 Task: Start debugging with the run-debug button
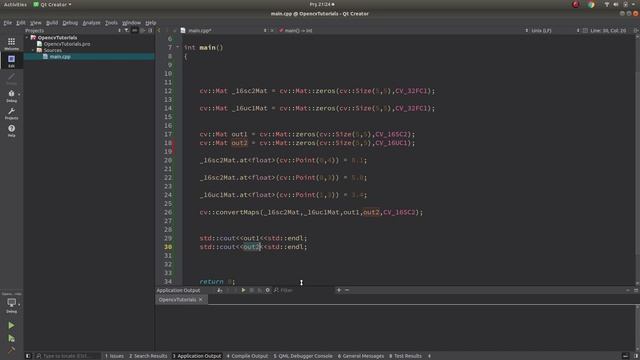pyautogui.click(x=11, y=338)
